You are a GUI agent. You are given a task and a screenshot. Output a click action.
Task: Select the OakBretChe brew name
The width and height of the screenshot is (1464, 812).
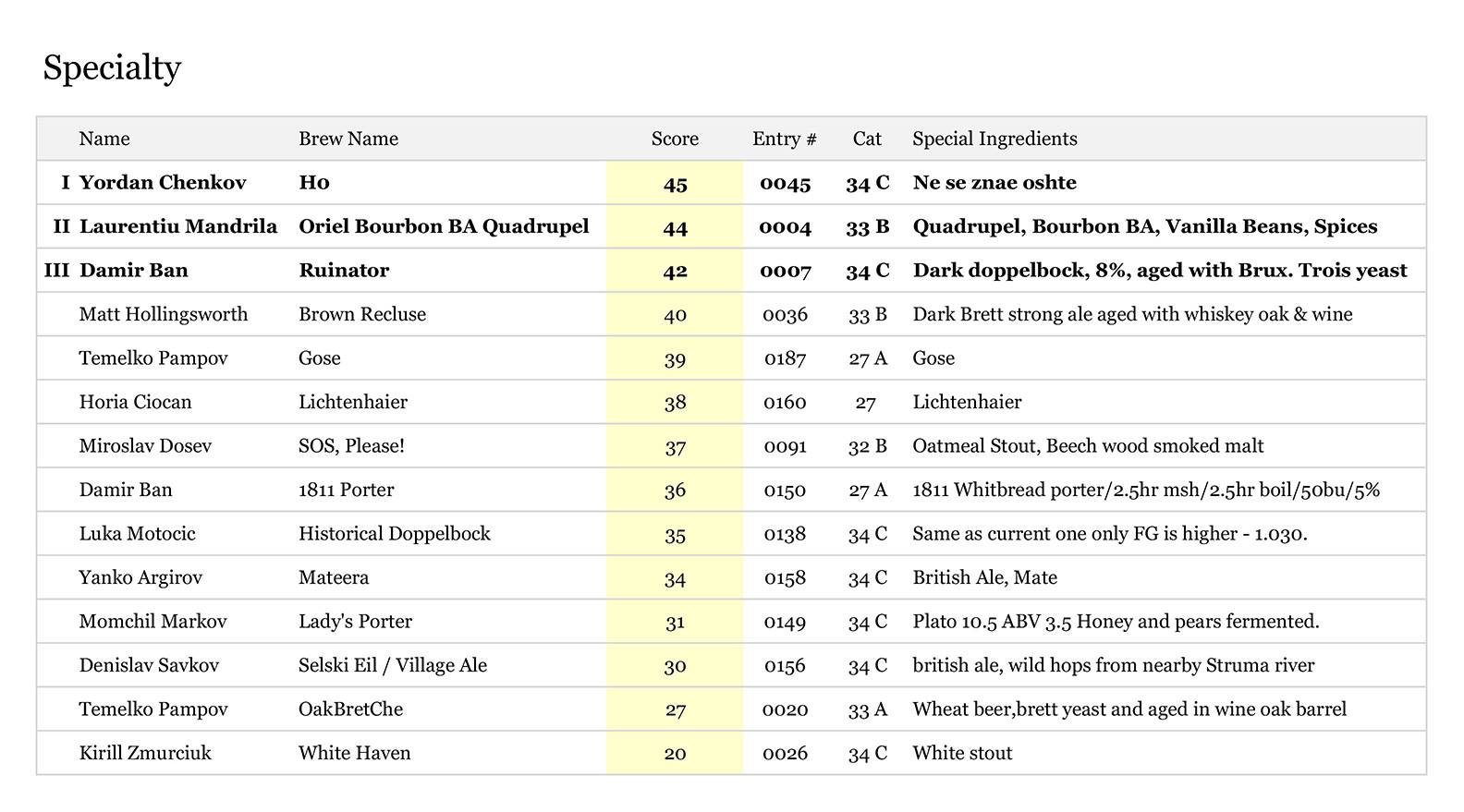coord(350,709)
